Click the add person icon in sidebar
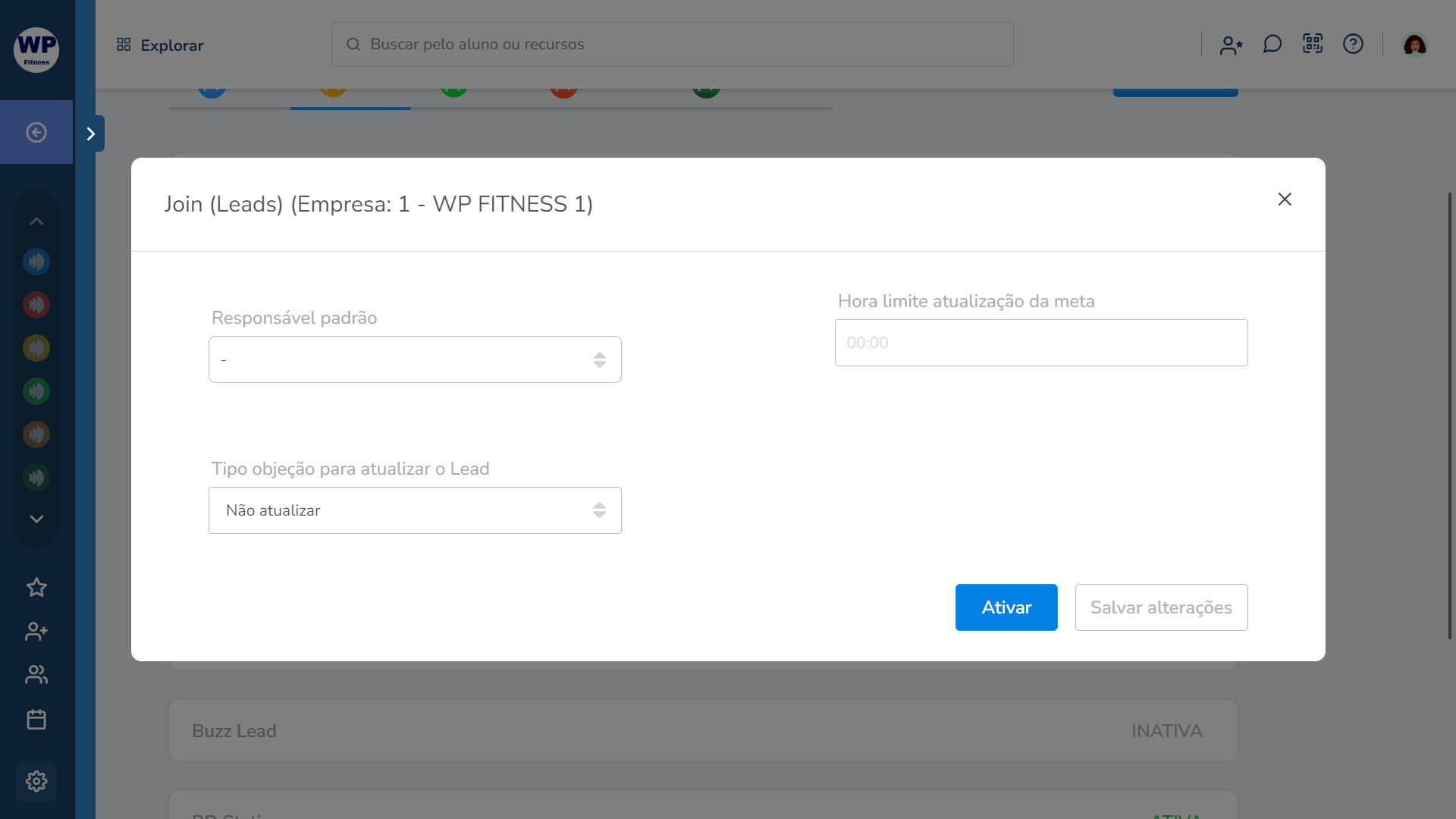 click(36, 631)
